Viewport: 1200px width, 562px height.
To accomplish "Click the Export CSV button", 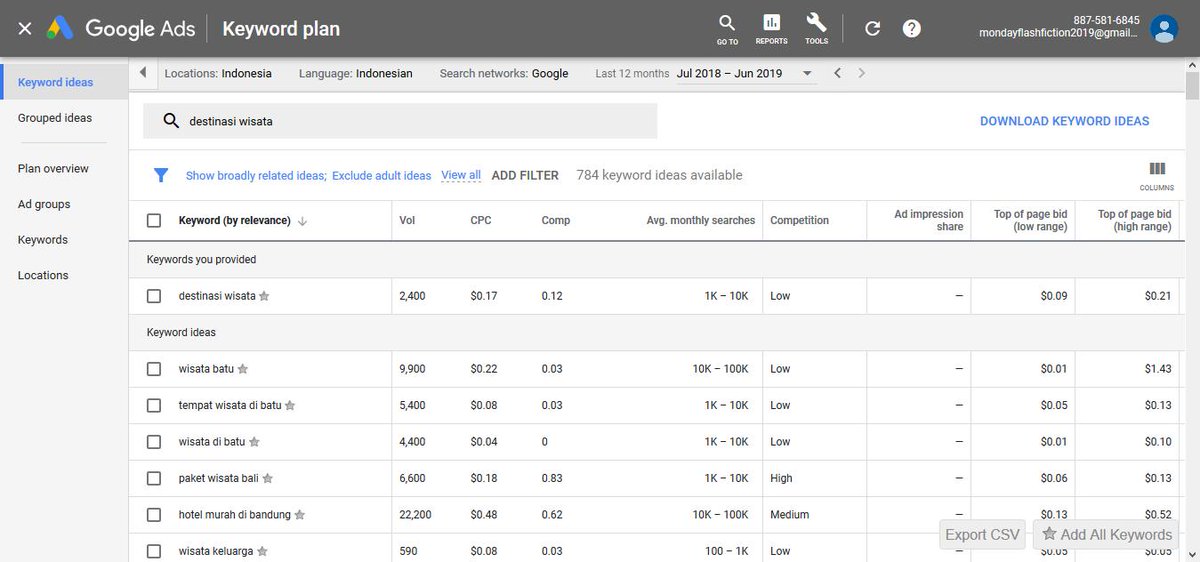I will 983,535.
